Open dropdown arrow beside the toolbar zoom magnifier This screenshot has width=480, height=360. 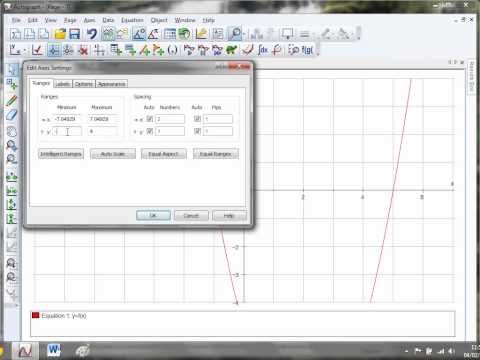pos(244,34)
